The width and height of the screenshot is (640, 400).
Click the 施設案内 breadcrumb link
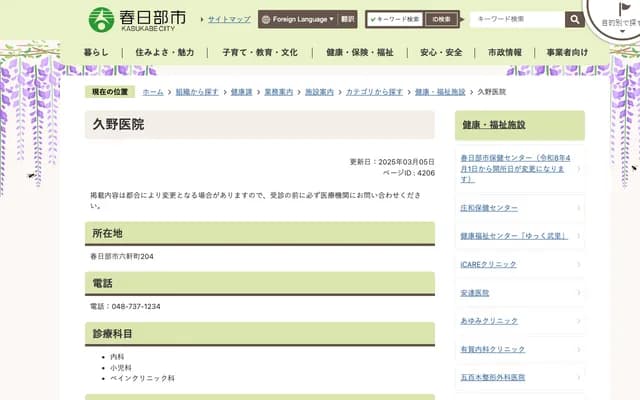tap(319, 92)
